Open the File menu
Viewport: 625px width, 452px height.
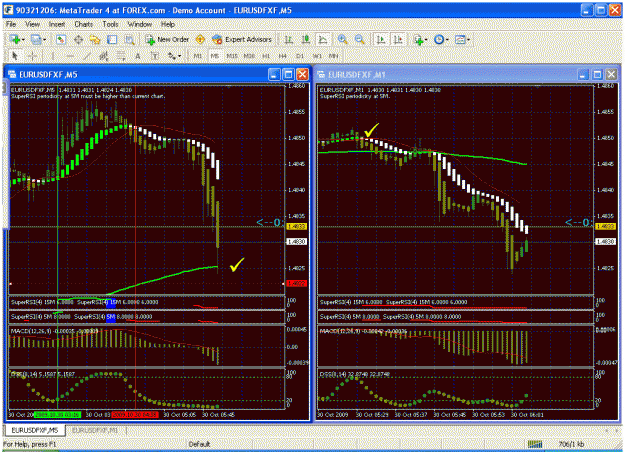click(11, 24)
